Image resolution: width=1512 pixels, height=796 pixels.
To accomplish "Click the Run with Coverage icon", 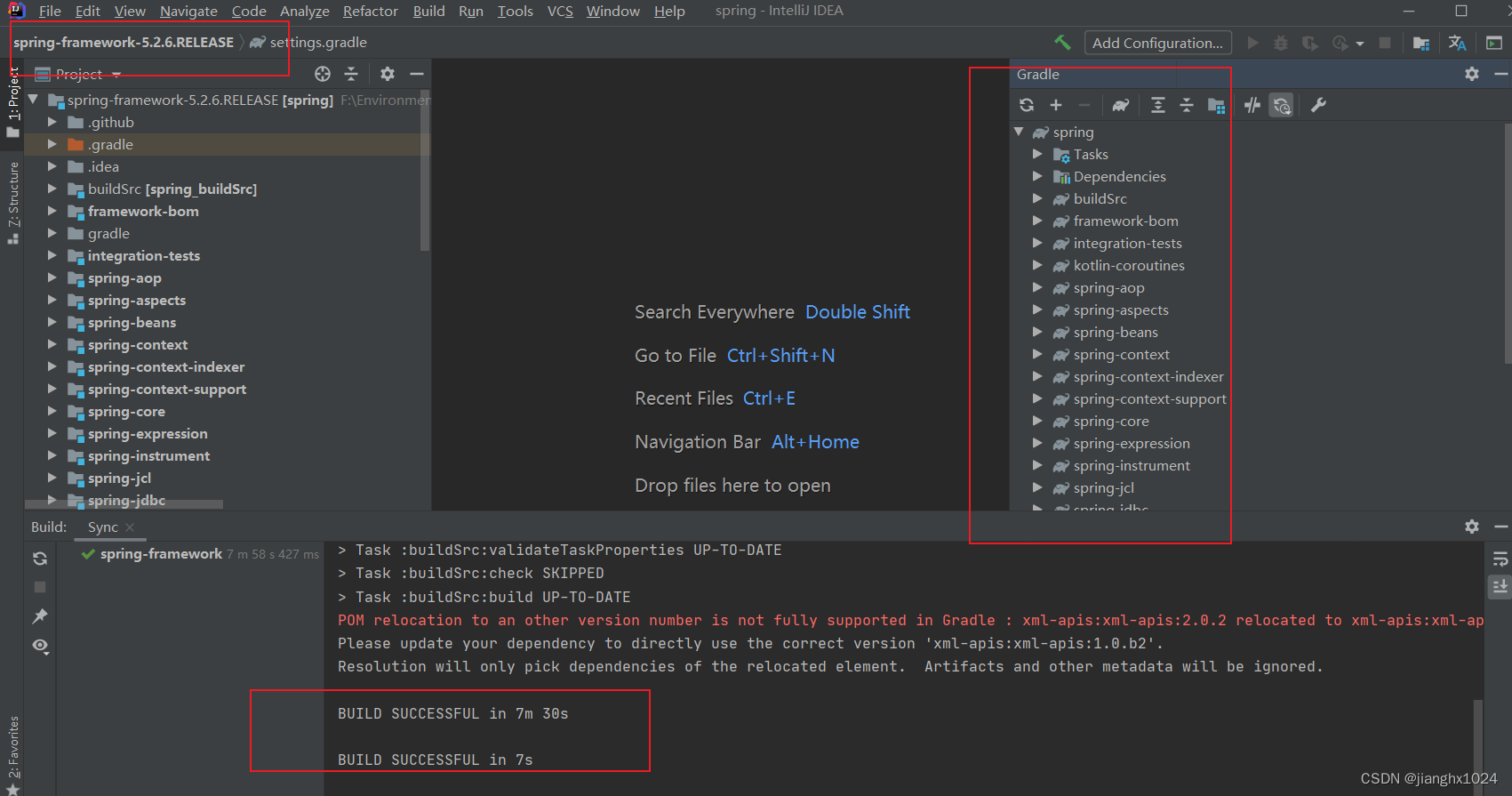I will 1309,43.
